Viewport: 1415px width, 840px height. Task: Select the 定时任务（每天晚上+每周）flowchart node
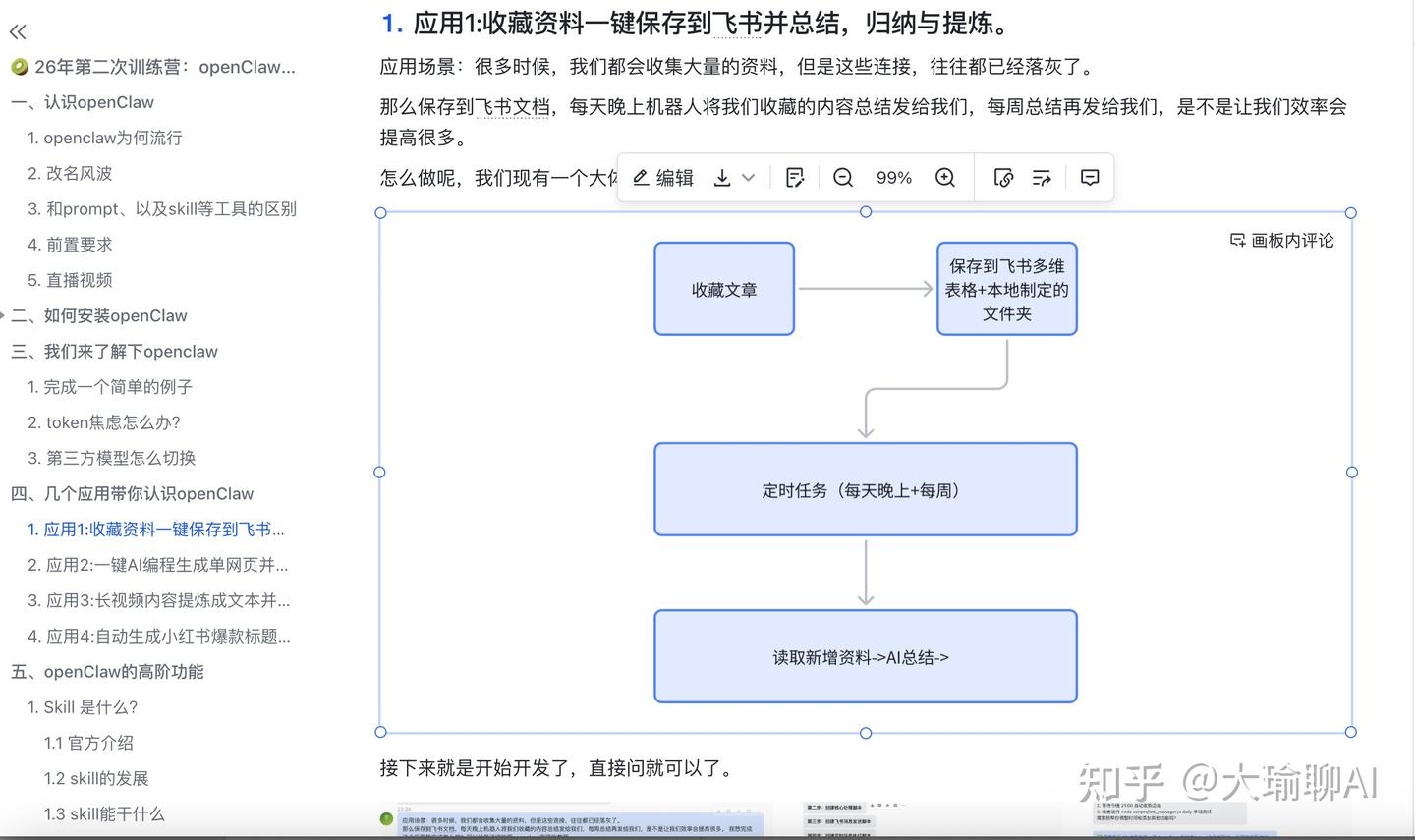pos(866,489)
